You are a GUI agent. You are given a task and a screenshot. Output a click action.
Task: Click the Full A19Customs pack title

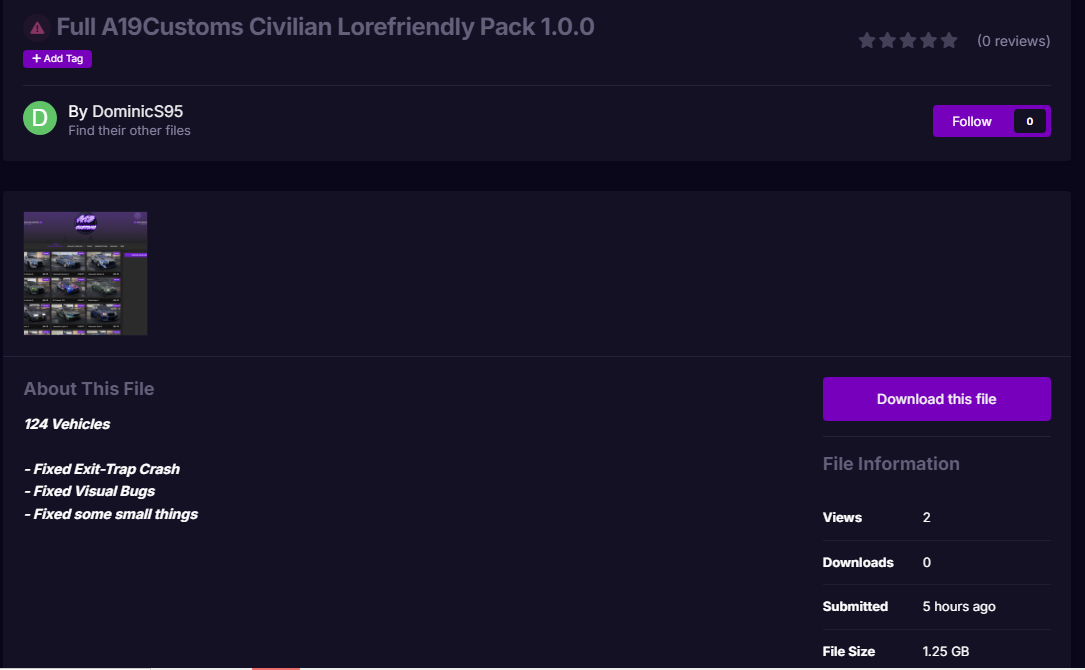click(325, 27)
